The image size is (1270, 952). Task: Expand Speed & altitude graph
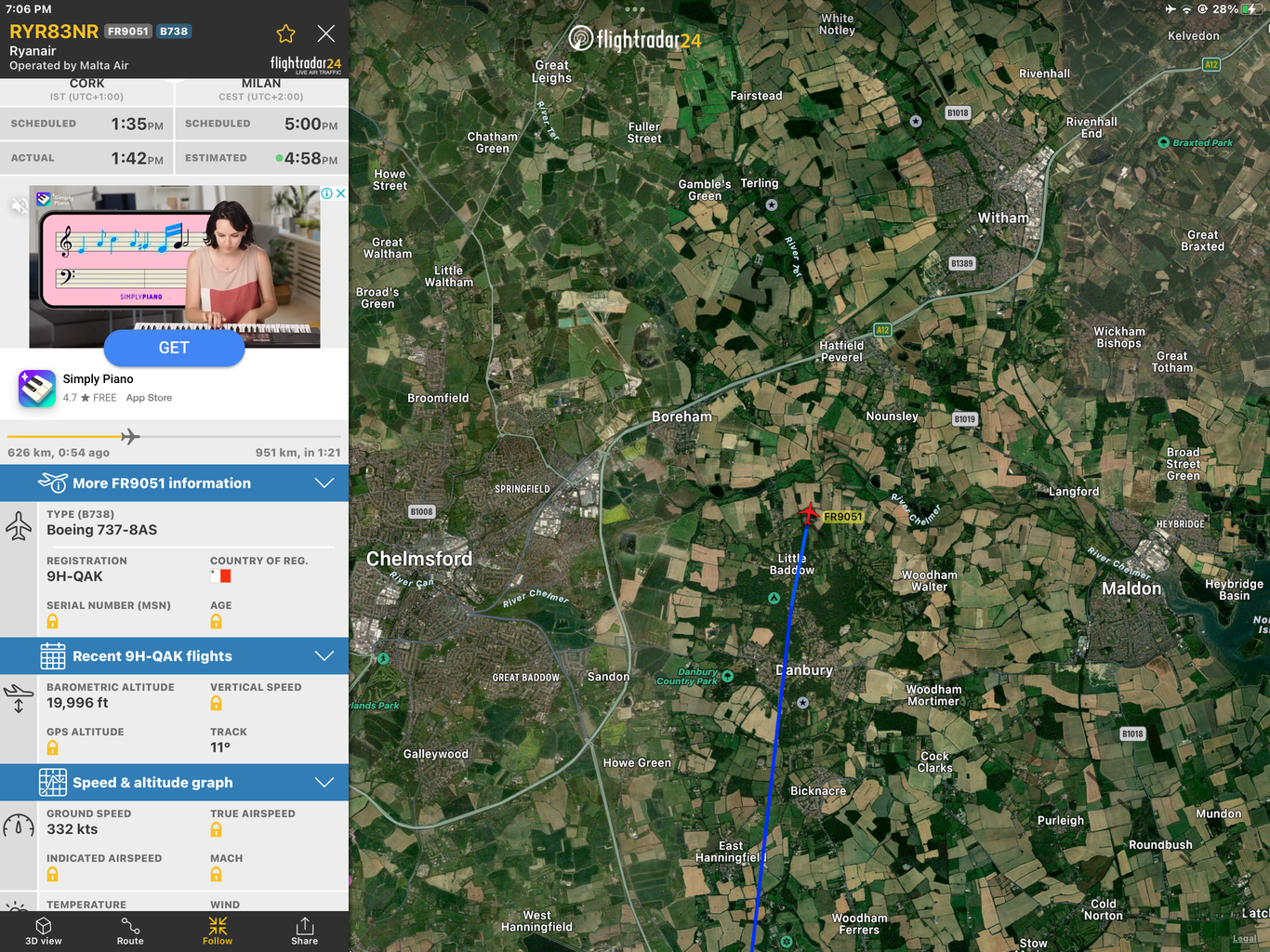coord(174,783)
